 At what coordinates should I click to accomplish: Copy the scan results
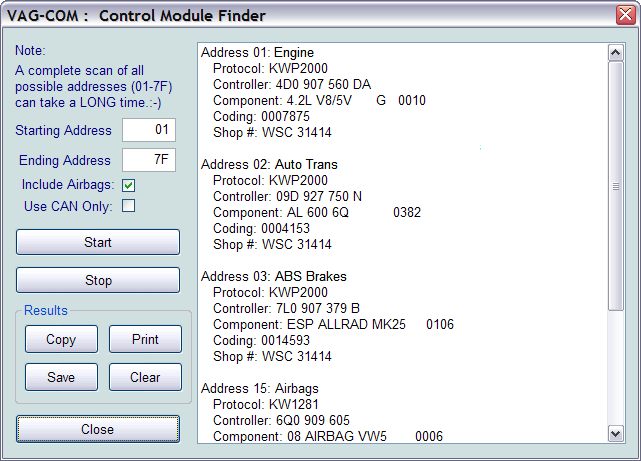61,339
